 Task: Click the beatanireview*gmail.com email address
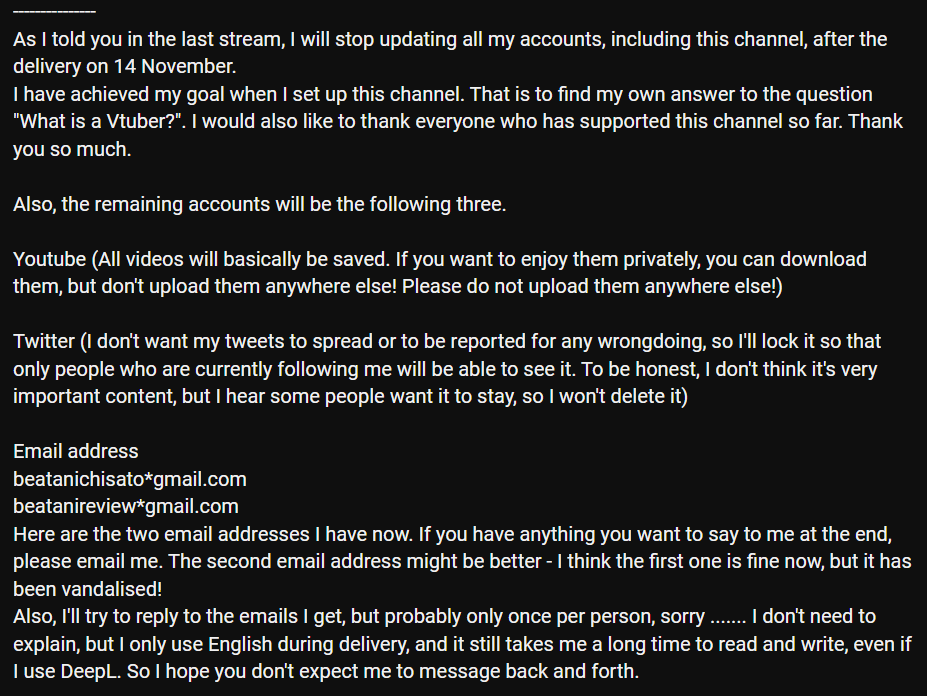tap(126, 506)
